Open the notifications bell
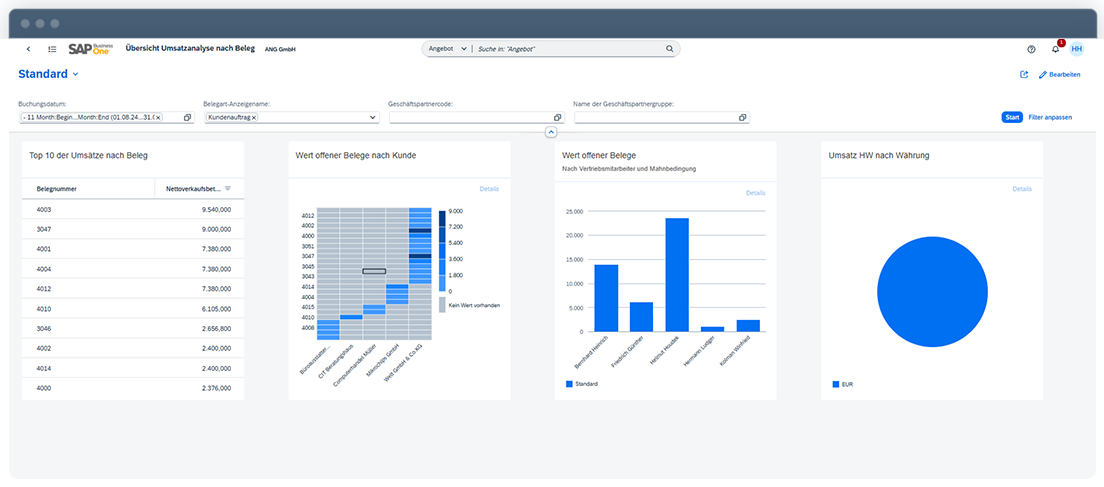1104x487 pixels. tap(1054, 49)
